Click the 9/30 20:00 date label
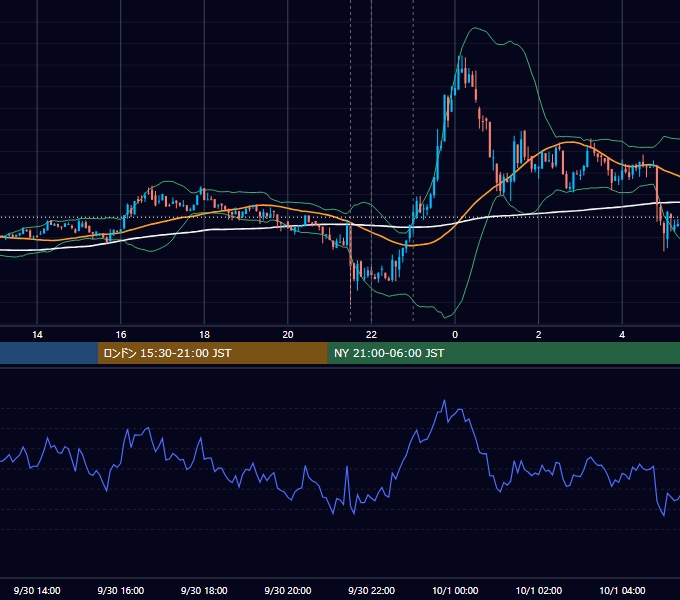 click(x=288, y=590)
